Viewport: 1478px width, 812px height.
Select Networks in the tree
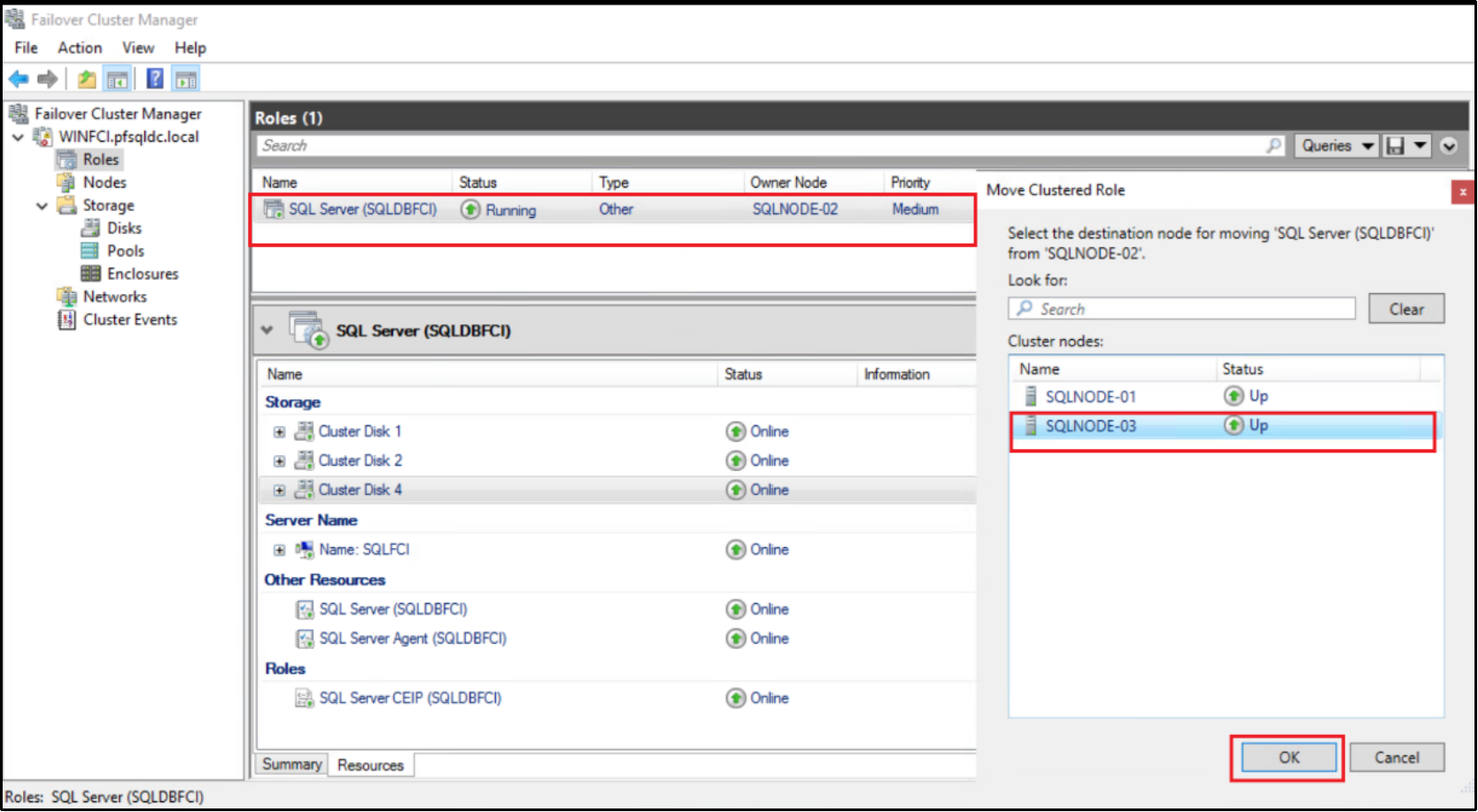[115, 298]
